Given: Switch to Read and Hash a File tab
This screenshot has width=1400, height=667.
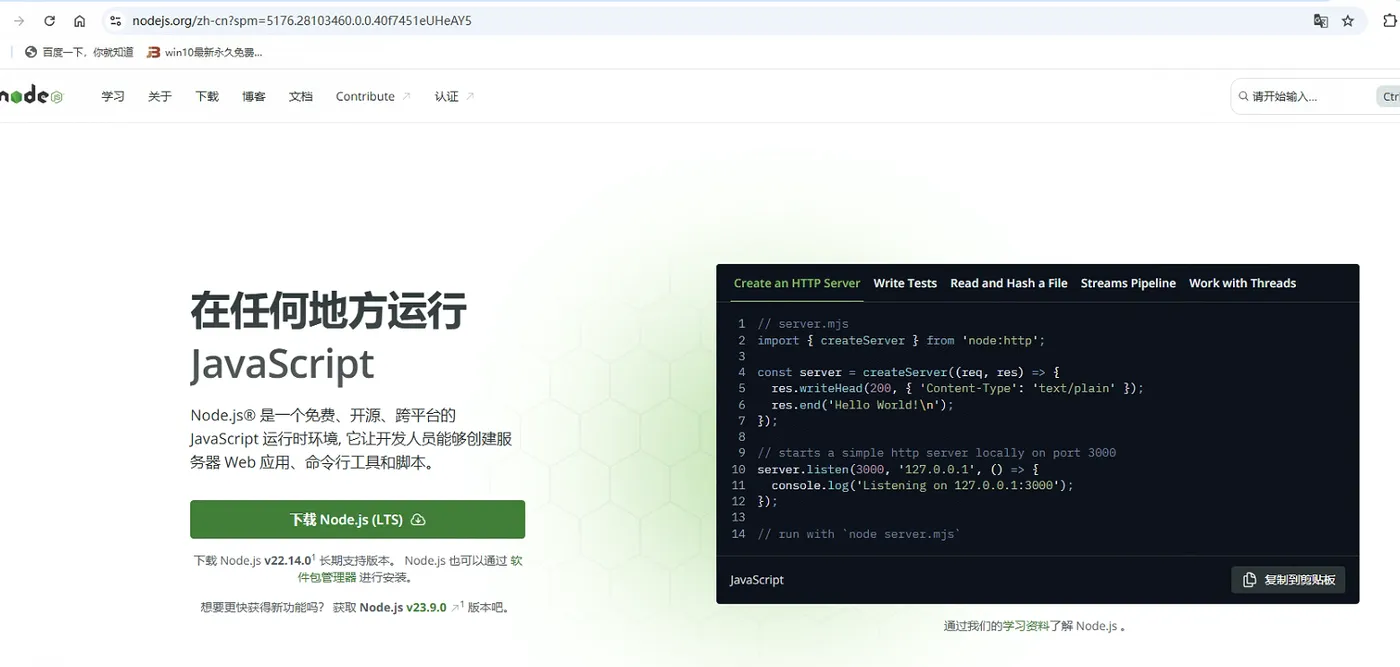Looking at the screenshot, I should [x=1009, y=283].
